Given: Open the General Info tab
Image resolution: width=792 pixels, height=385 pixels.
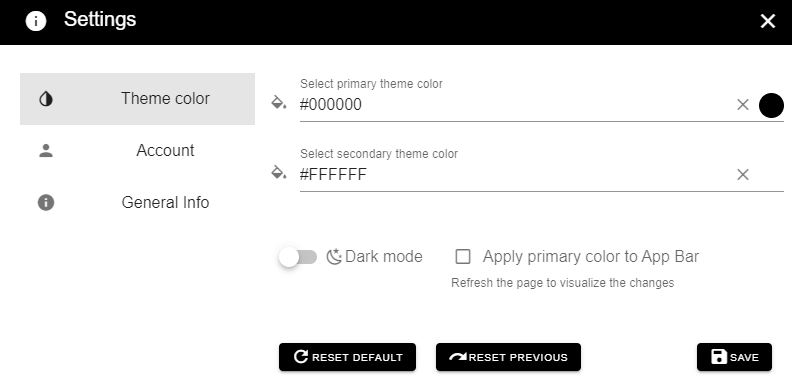Looking at the screenshot, I should tap(137, 203).
